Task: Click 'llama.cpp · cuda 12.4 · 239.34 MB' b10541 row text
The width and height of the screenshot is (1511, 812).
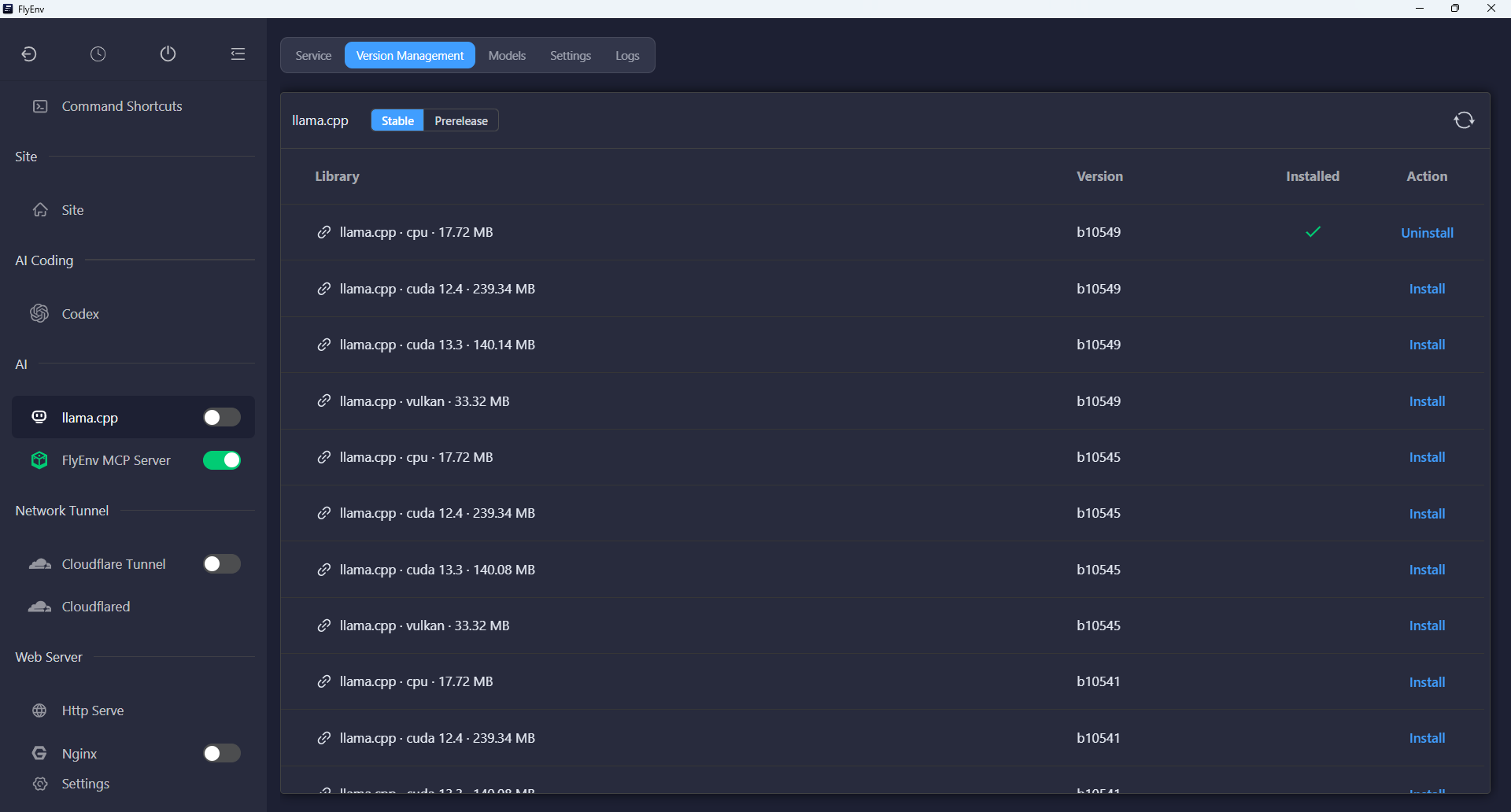Action: (x=438, y=738)
